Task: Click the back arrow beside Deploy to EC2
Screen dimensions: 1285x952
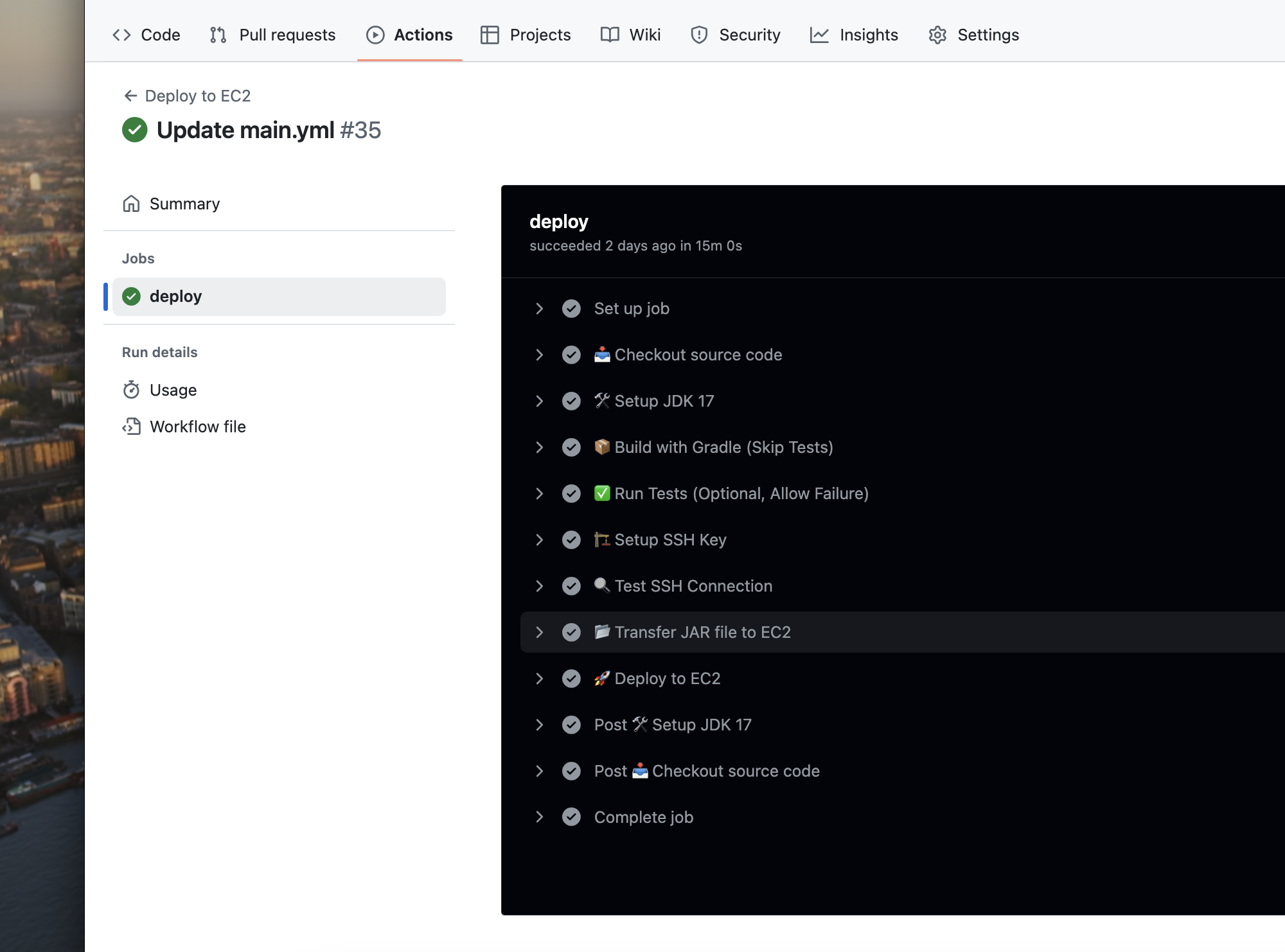Action: coord(130,96)
